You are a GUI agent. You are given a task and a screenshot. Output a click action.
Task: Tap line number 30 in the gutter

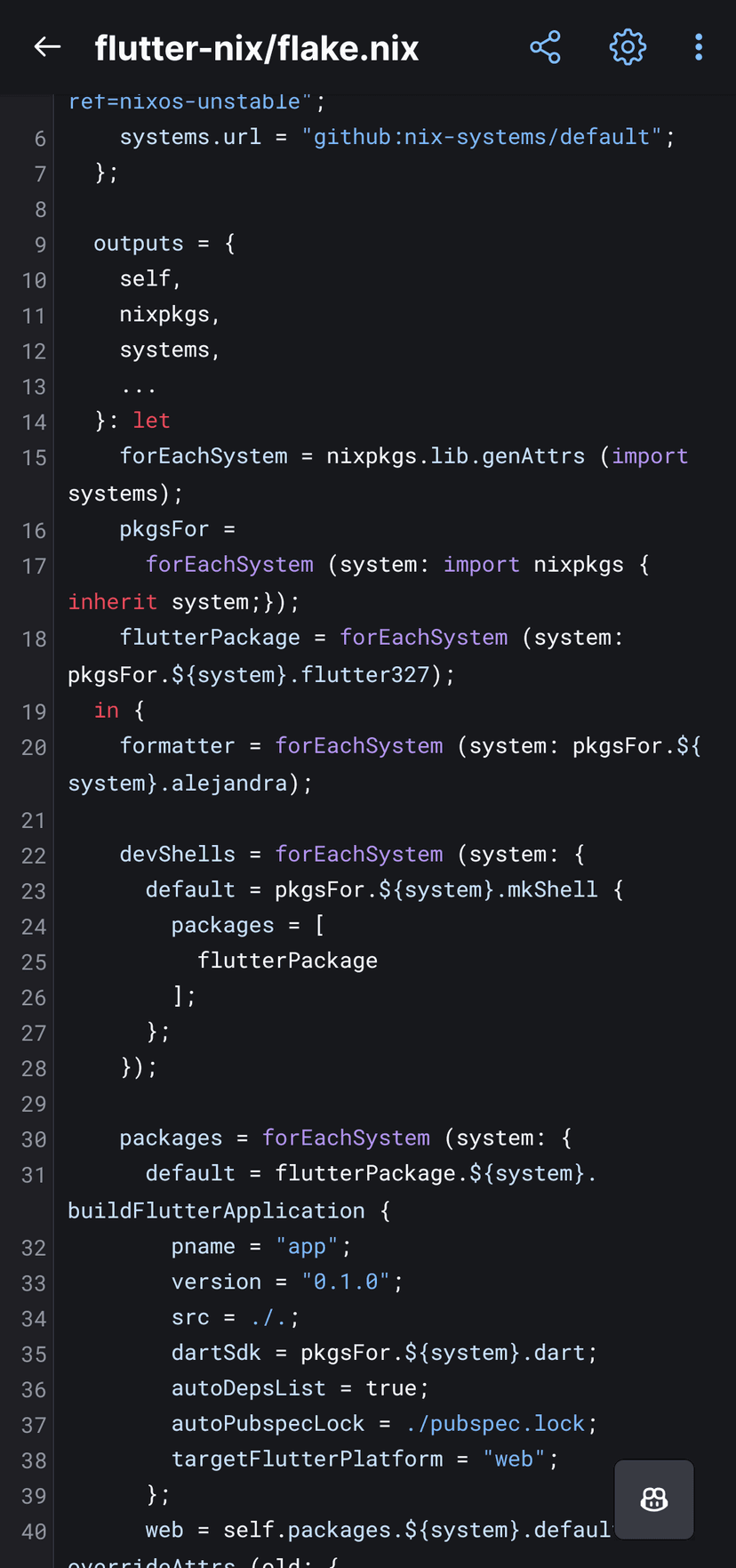[34, 1139]
